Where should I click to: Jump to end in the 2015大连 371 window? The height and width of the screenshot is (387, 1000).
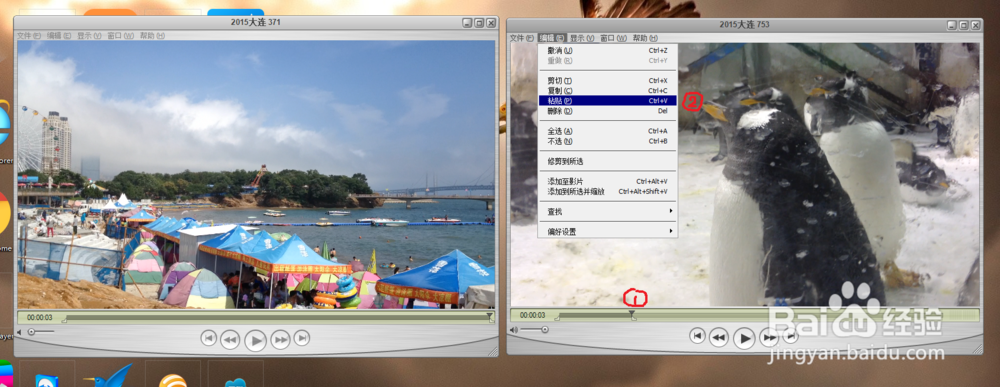coord(302,338)
